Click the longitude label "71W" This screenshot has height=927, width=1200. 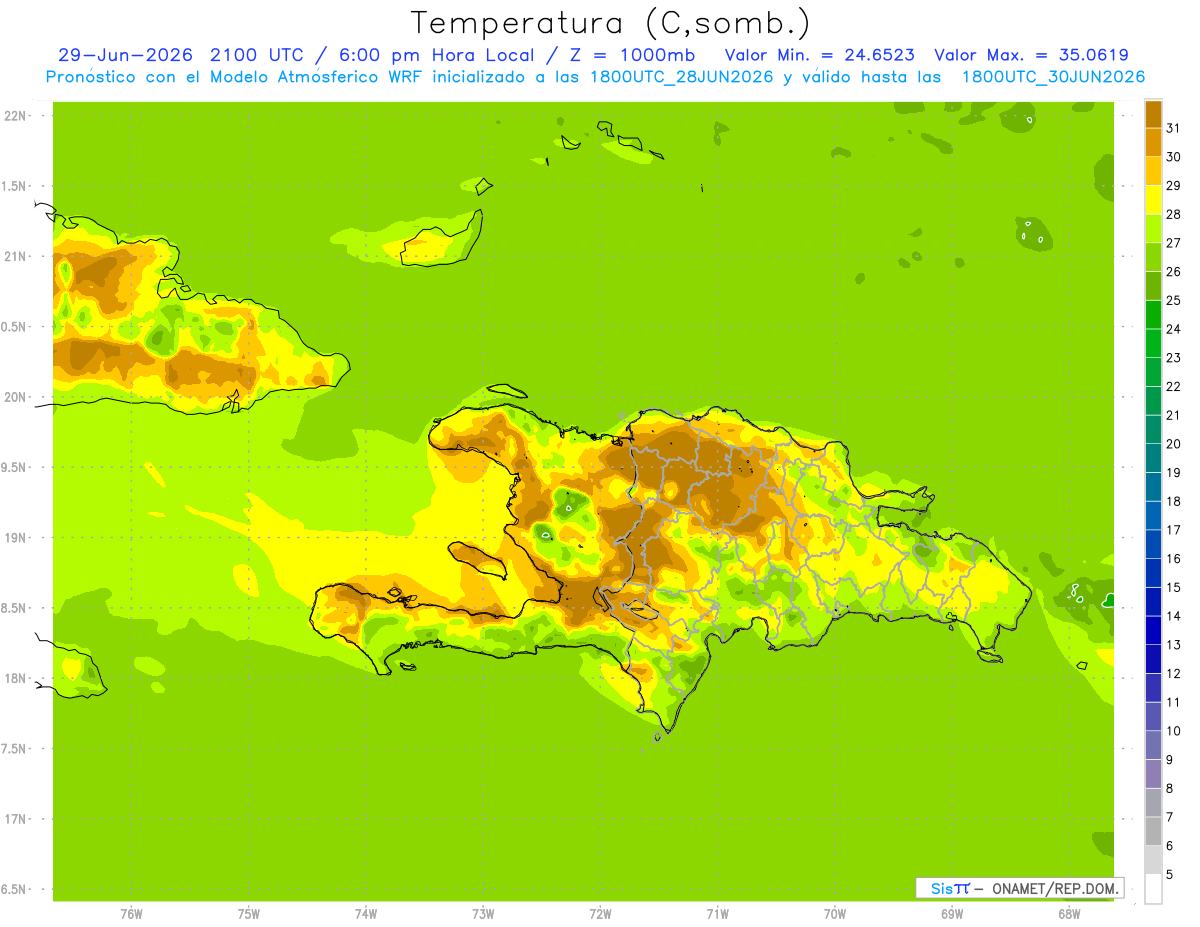717,914
